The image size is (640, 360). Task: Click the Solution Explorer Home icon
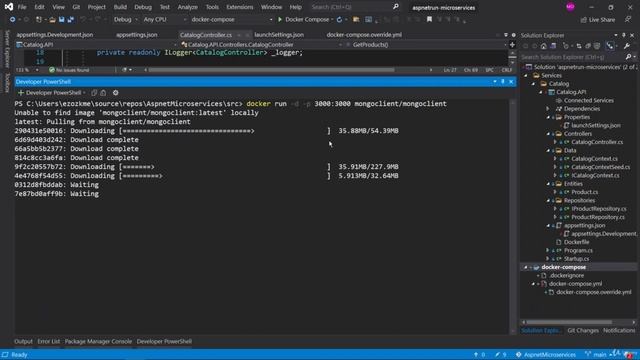pos(544,46)
